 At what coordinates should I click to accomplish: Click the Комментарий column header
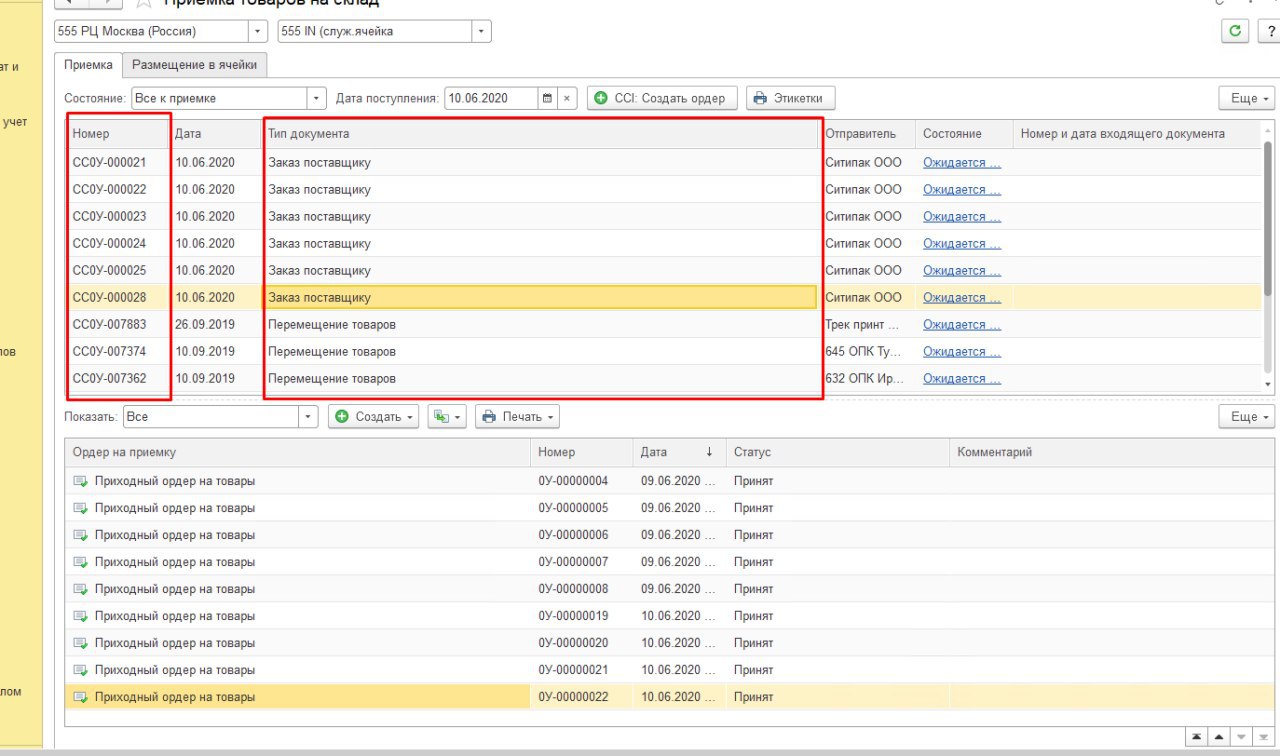pos(1112,452)
